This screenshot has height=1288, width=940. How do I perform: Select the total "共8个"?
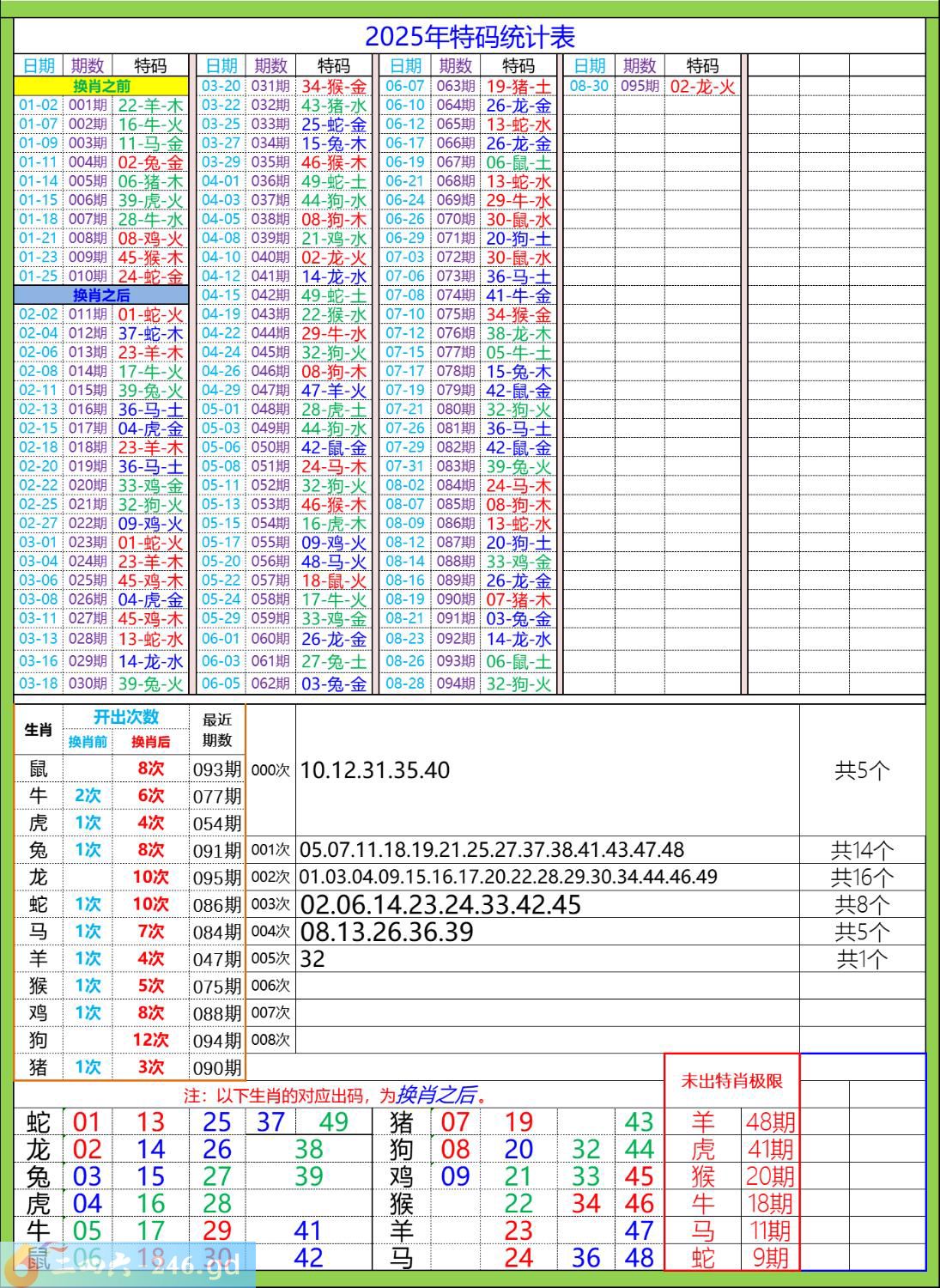[863, 904]
